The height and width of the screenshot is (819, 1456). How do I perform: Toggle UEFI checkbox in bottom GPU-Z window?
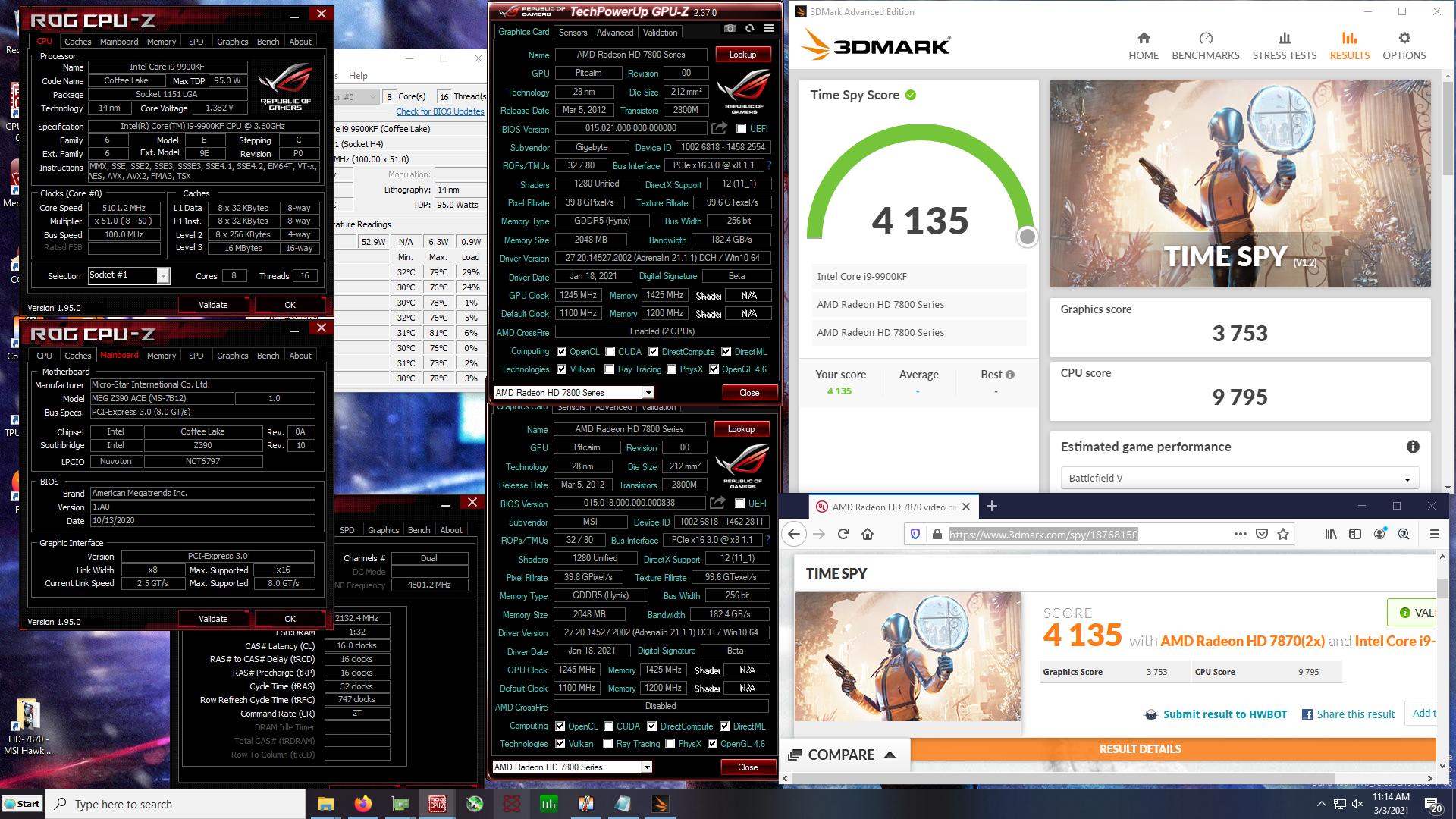pos(739,504)
